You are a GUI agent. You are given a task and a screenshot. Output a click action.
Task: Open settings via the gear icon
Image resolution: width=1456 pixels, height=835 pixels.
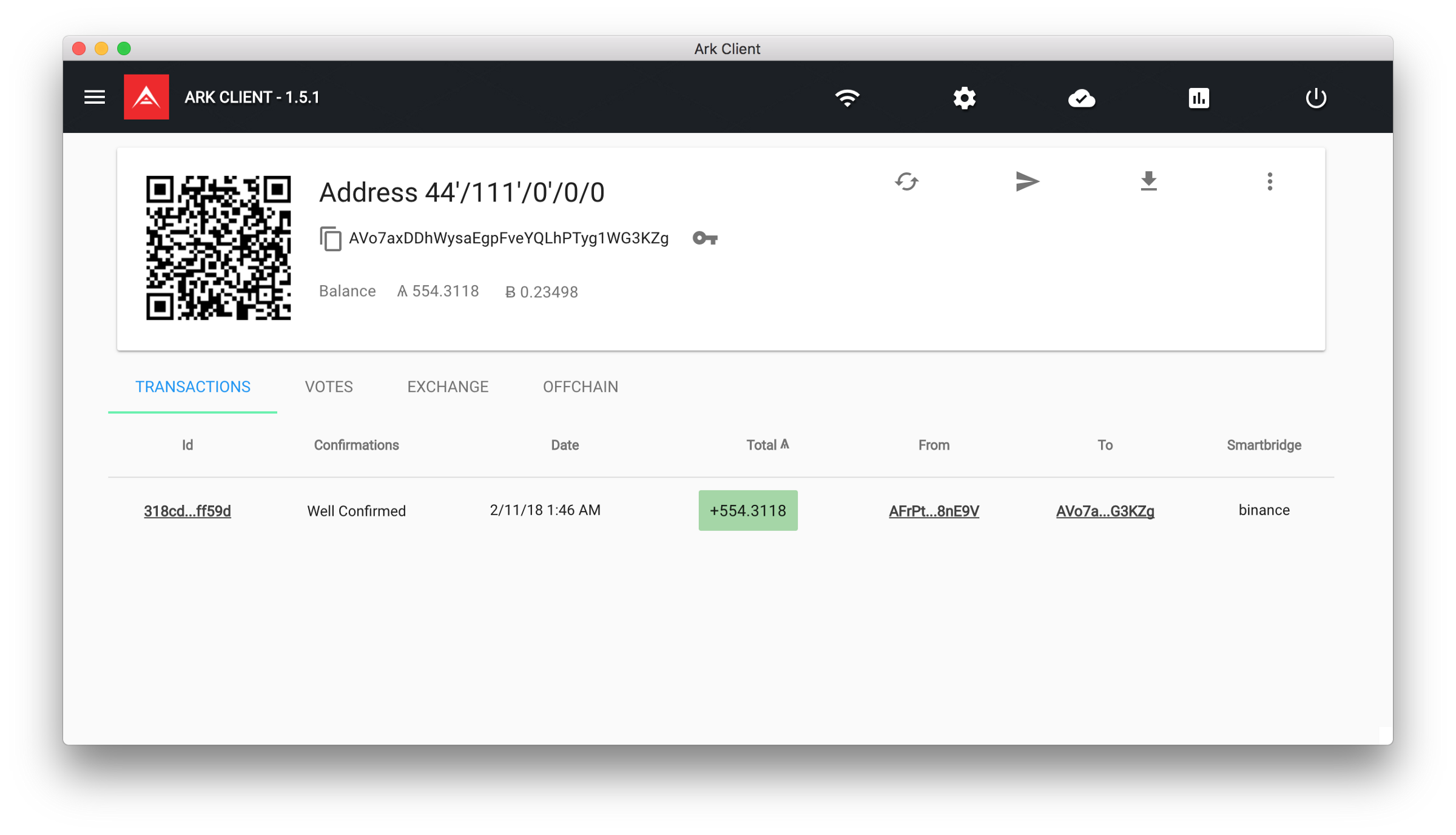tap(964, 98)
